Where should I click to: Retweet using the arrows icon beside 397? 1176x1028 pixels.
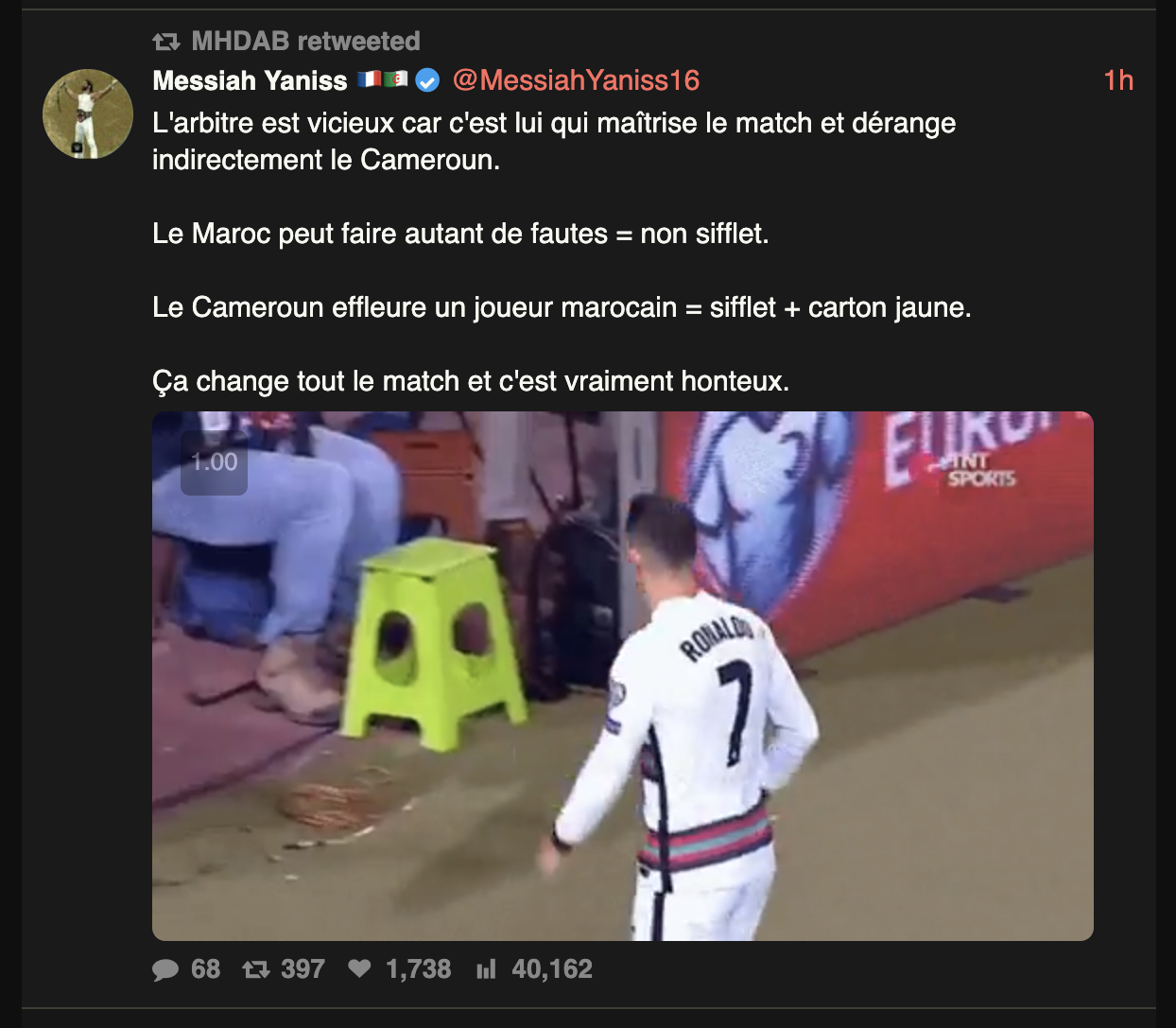pos(256,969)
